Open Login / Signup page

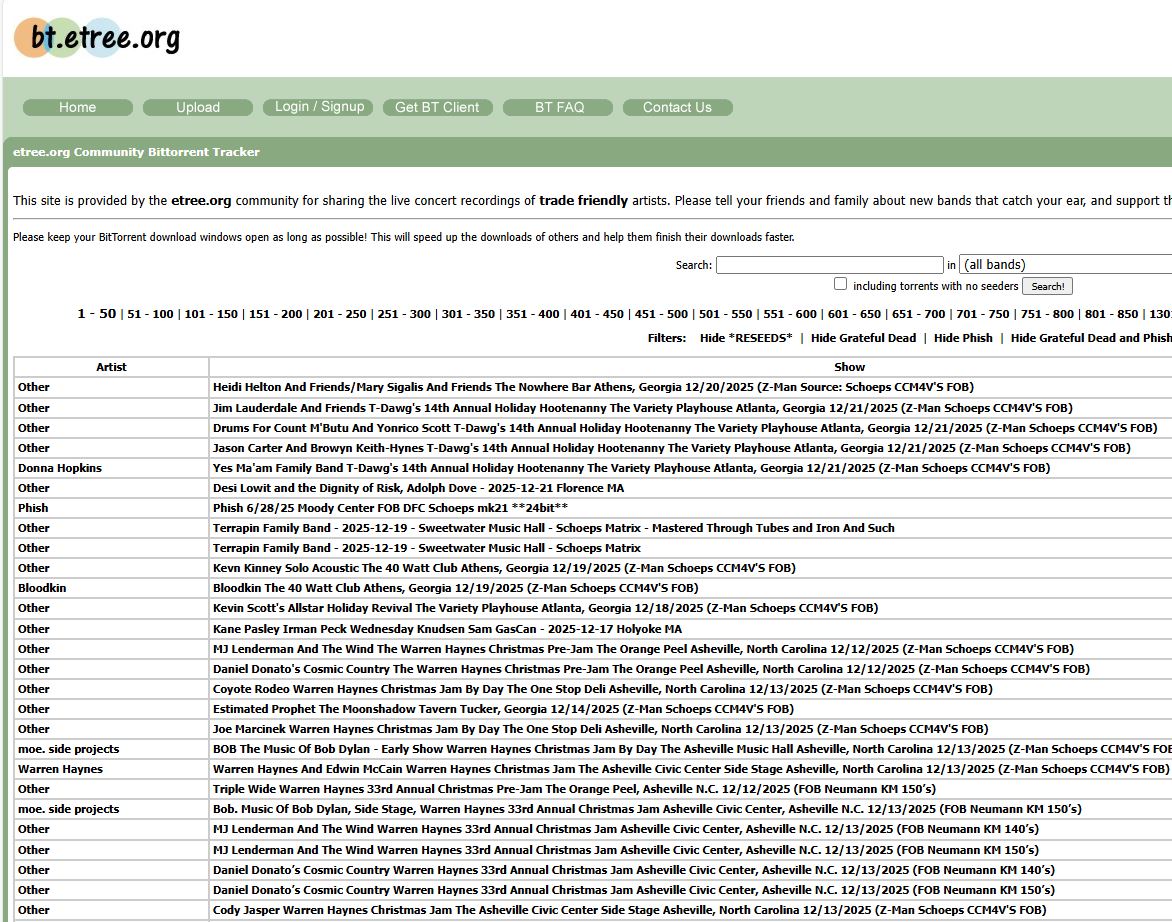click(319, 106)
